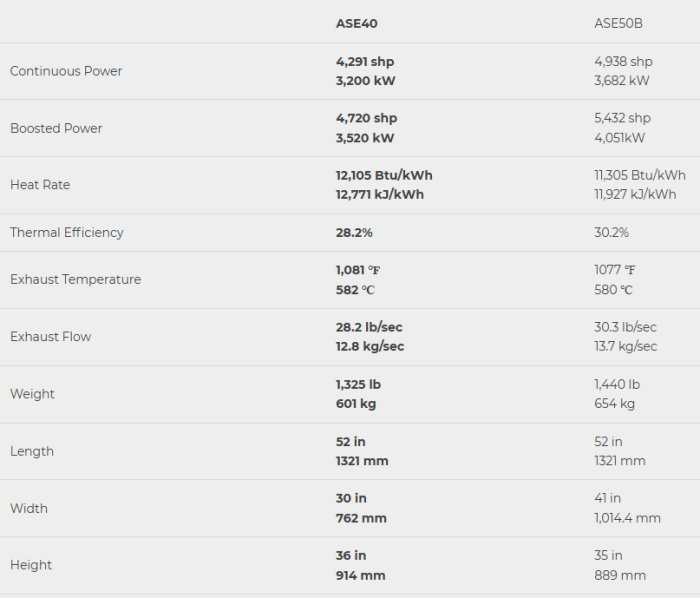This screenshot has width=700, height=598.
Task: Select the 1,081 °F exhaust temperature value
Action: tap(358, 270)
